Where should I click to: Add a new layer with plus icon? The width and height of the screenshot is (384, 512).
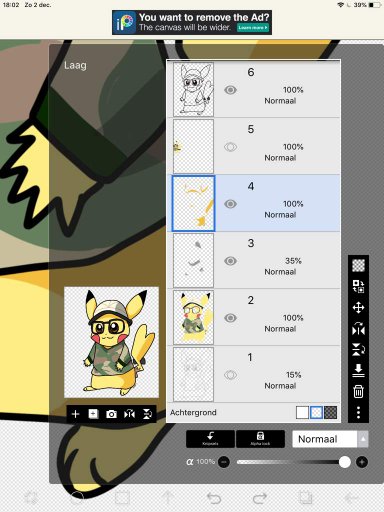76,414
